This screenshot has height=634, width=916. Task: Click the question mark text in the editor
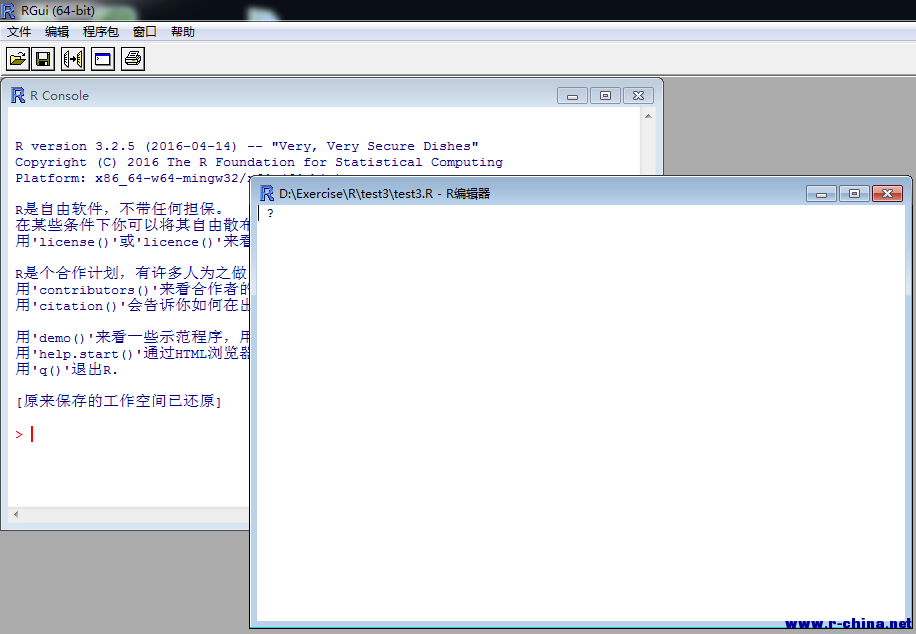pyautogui.click(x=270, y=213)
